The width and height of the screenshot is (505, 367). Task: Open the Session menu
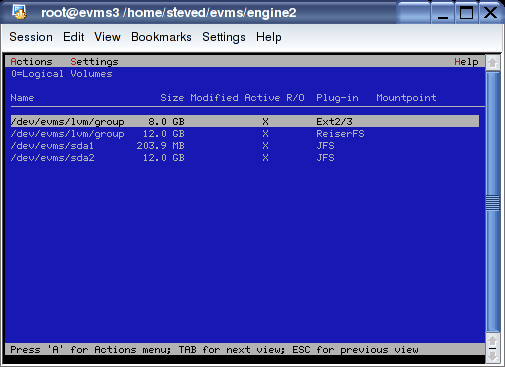point(31,37)
